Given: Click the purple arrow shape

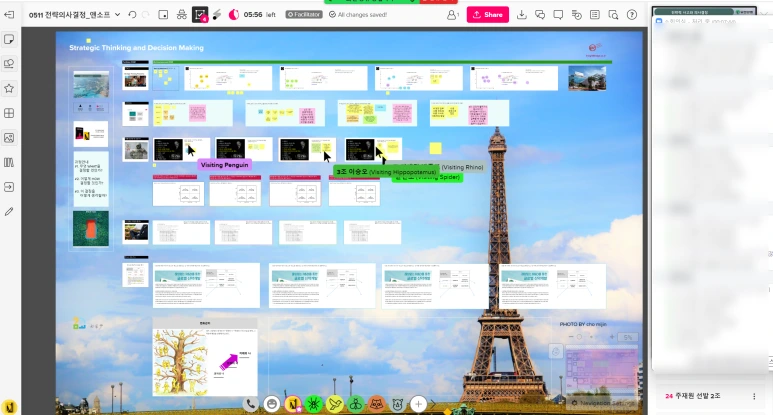Looking at the screenshot, I should (228, 362).
